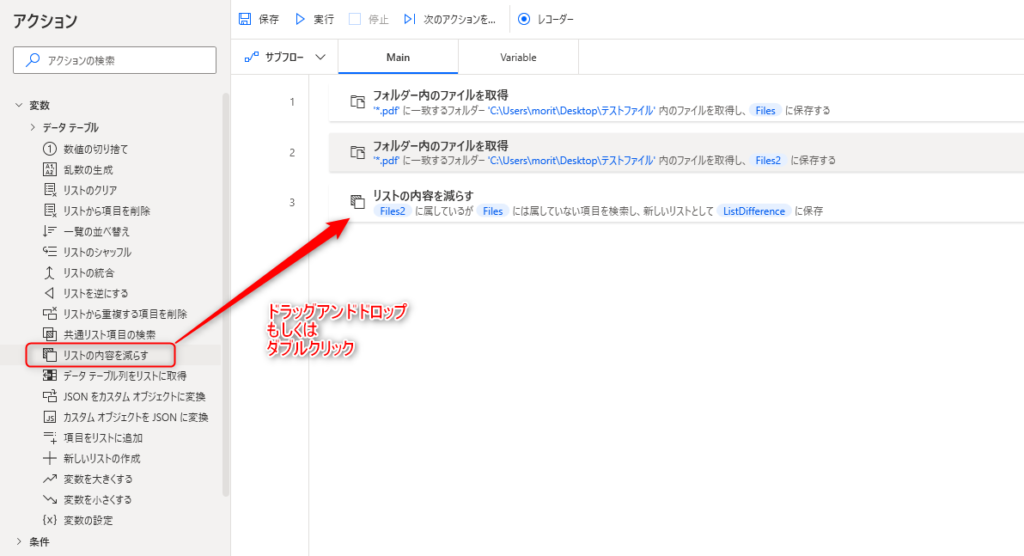1024x556 pixels.
Task: Expand the 条件 category
Action: pyautogui.click(x=19, y=542)
